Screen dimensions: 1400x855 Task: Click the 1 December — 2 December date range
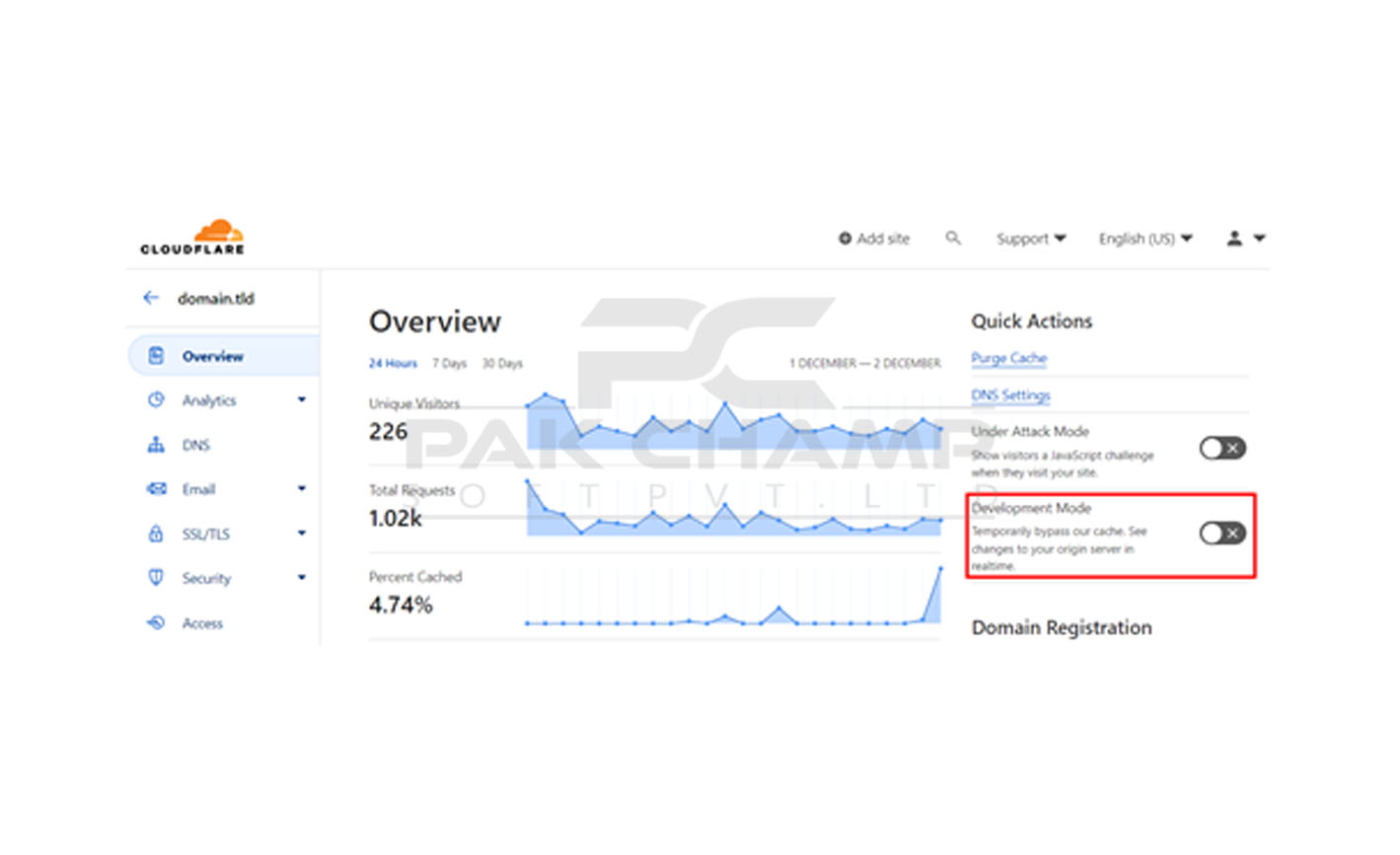tap(865, 363)
